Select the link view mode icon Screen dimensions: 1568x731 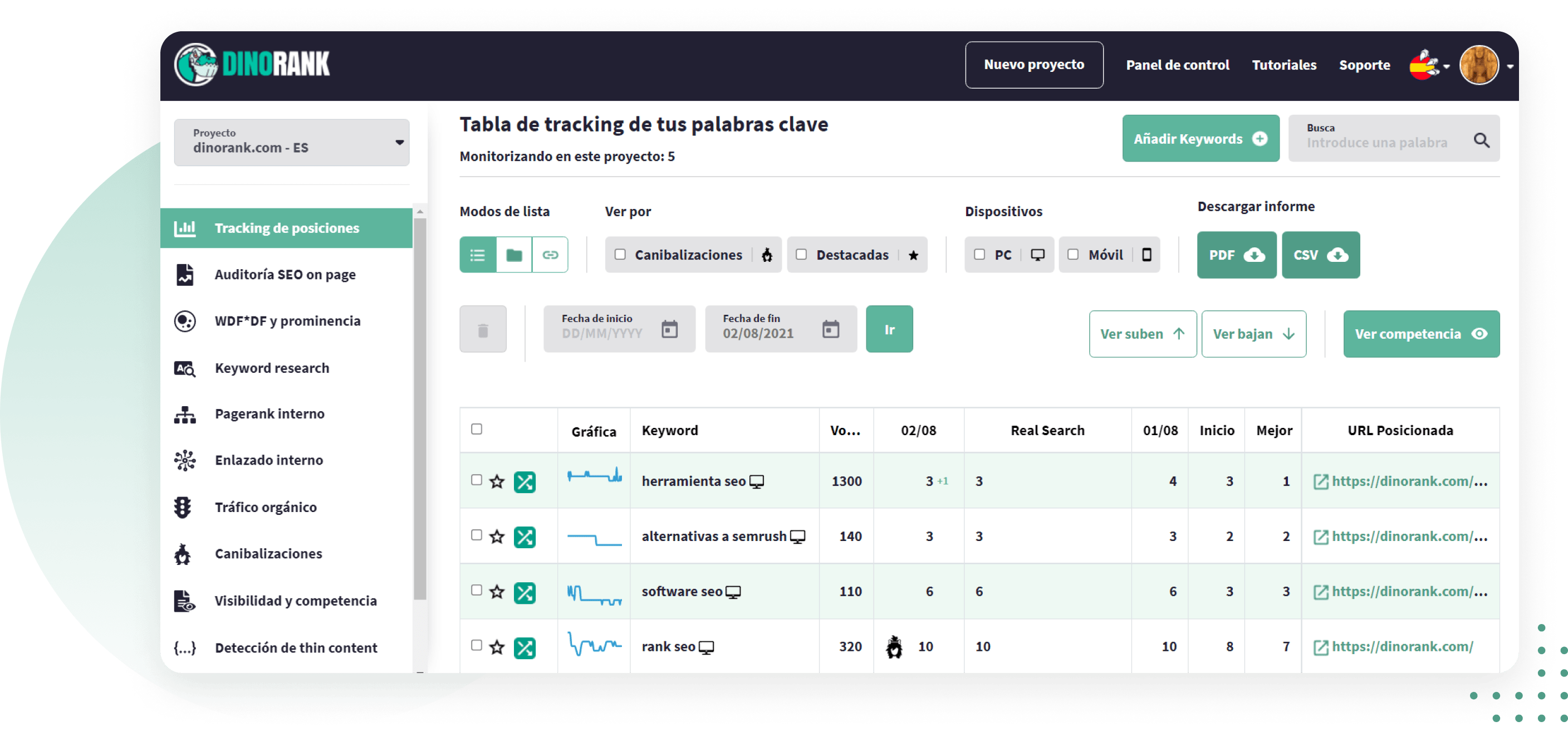[550, 255]
